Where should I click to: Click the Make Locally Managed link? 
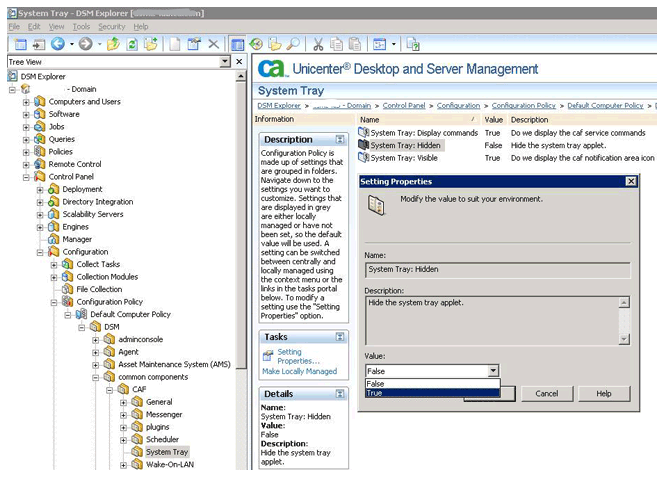(299, 372)
